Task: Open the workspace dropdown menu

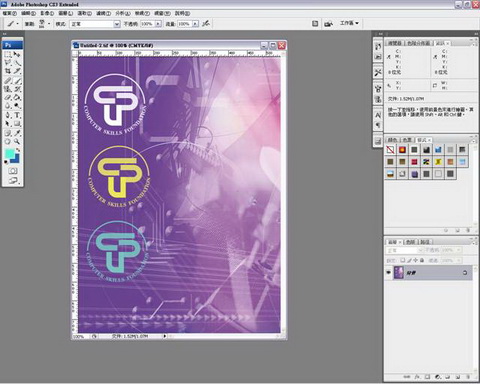Action: tap(349, 23)
